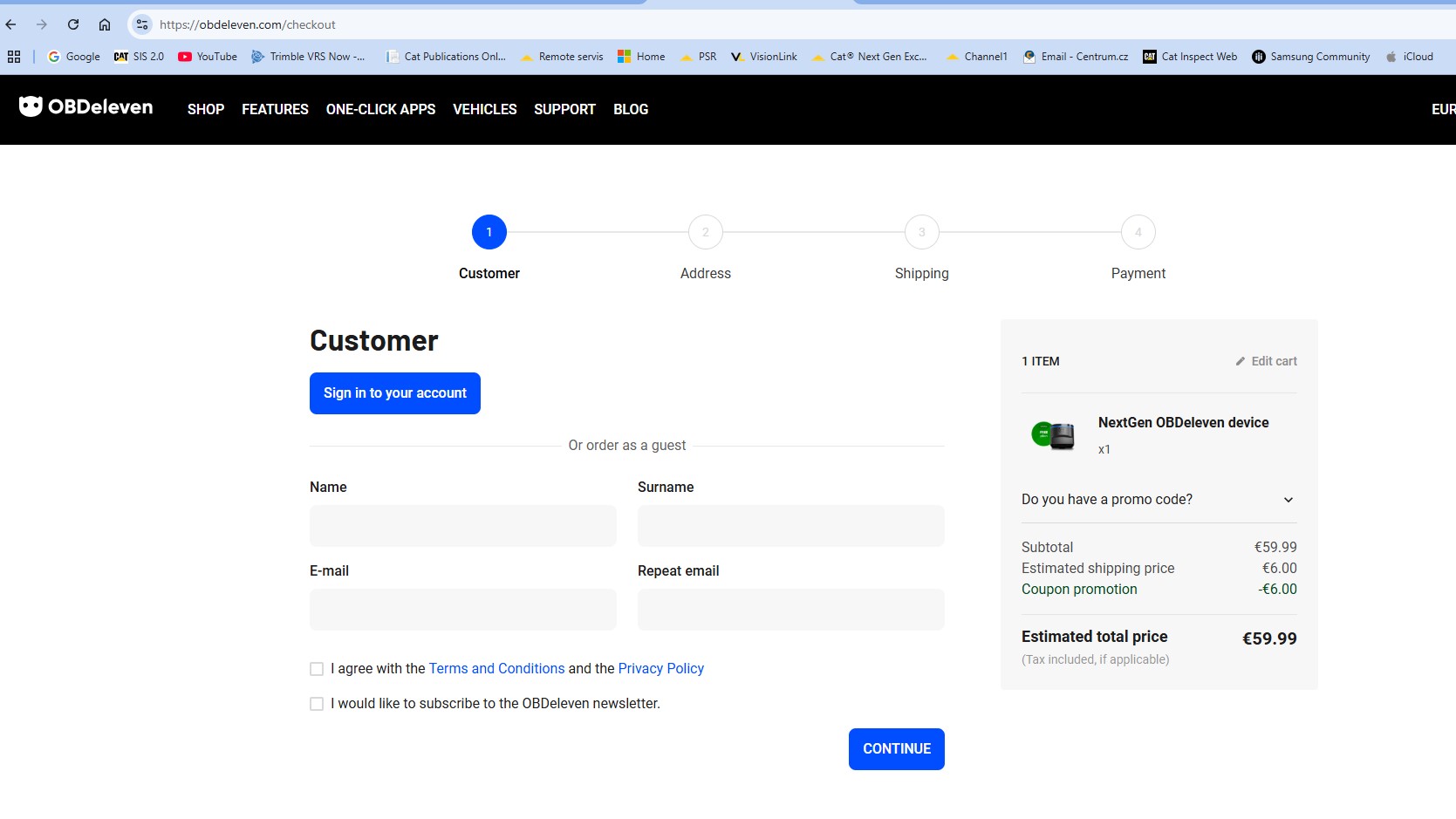The width and height of the screenshot is (1456, 819).
Task: Select step 2 Address circle
Action: click(706, 232)
